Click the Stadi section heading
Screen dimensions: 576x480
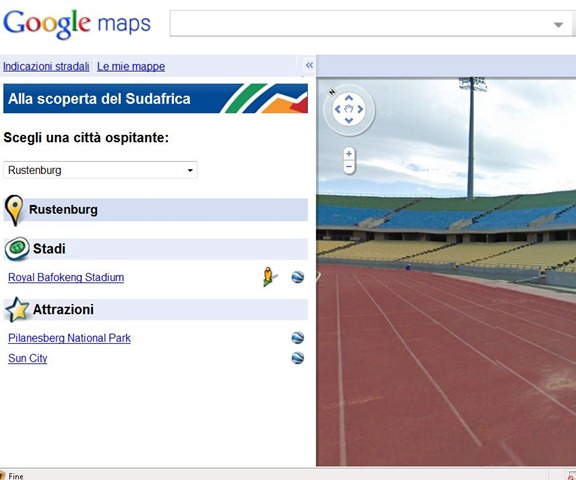49,249
